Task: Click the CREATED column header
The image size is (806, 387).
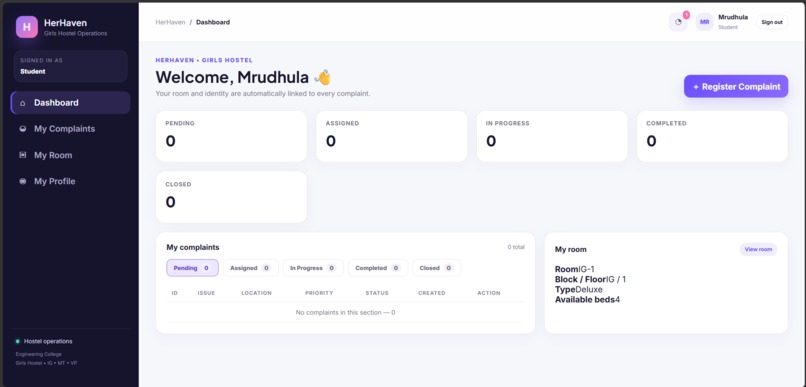Action: coord(432,293)
